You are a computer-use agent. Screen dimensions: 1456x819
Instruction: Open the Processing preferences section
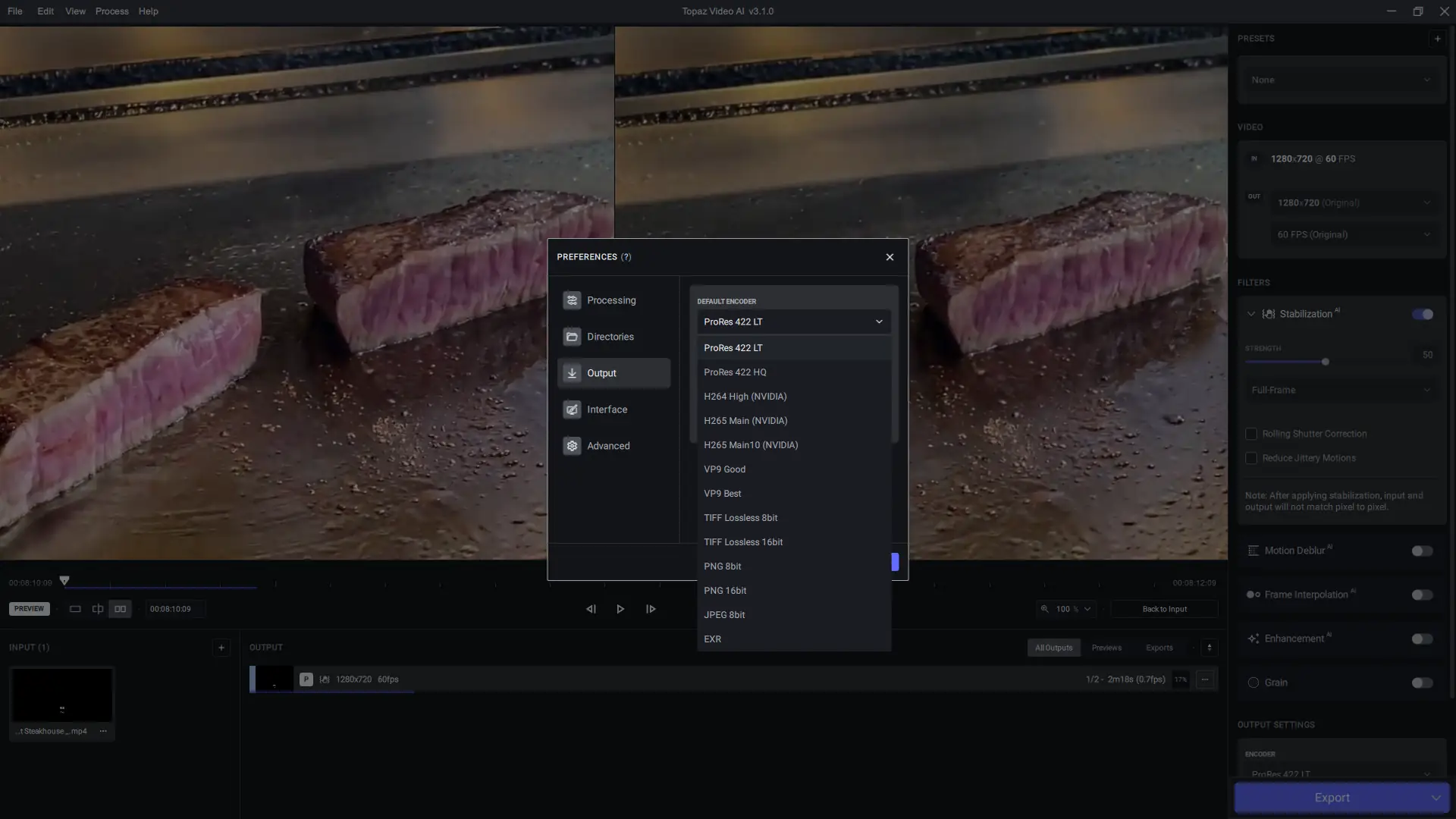point(613,300)
